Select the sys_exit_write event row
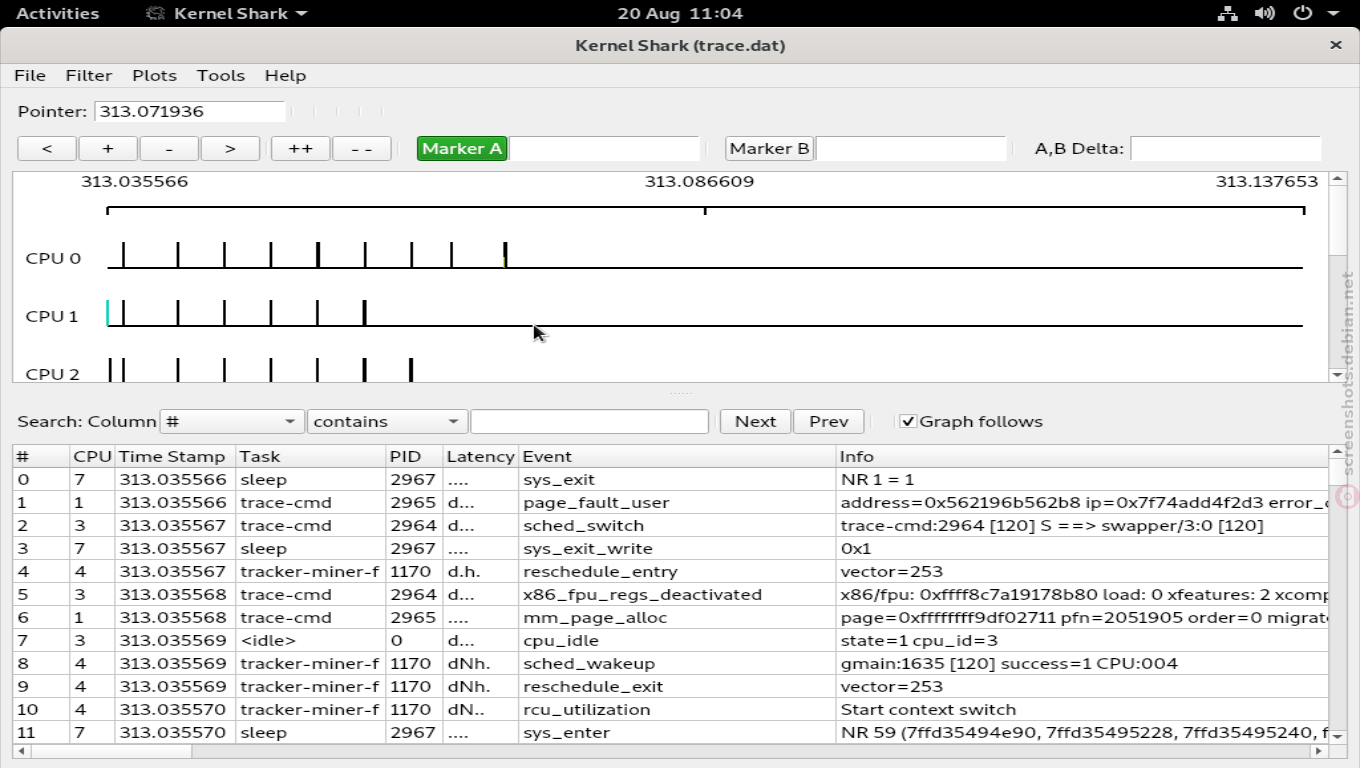Image resolution: width=1360 pixels, height=768 pixels. 670,549
